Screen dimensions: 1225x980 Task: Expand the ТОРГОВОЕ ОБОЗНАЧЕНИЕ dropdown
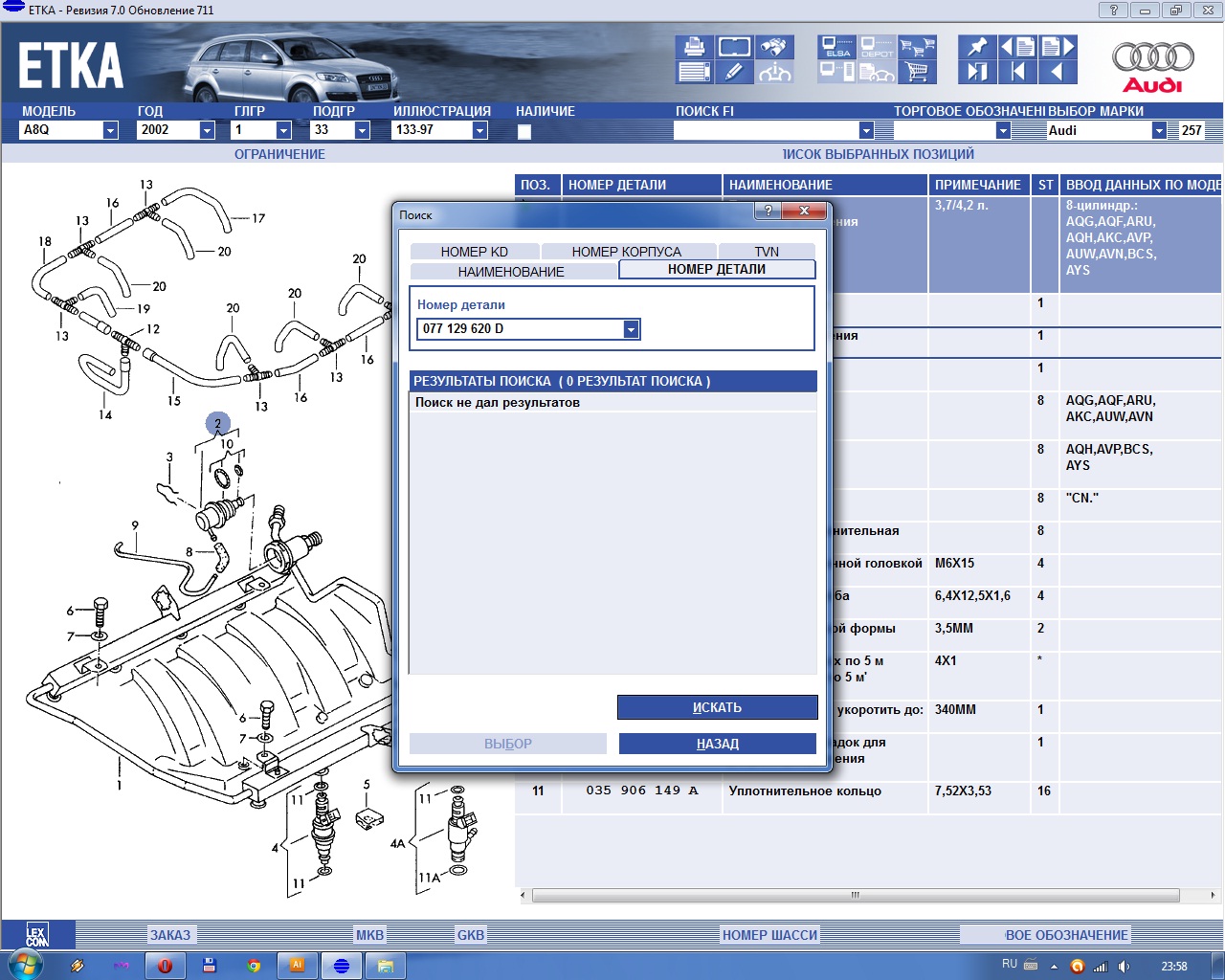(x=1003, y=130)
